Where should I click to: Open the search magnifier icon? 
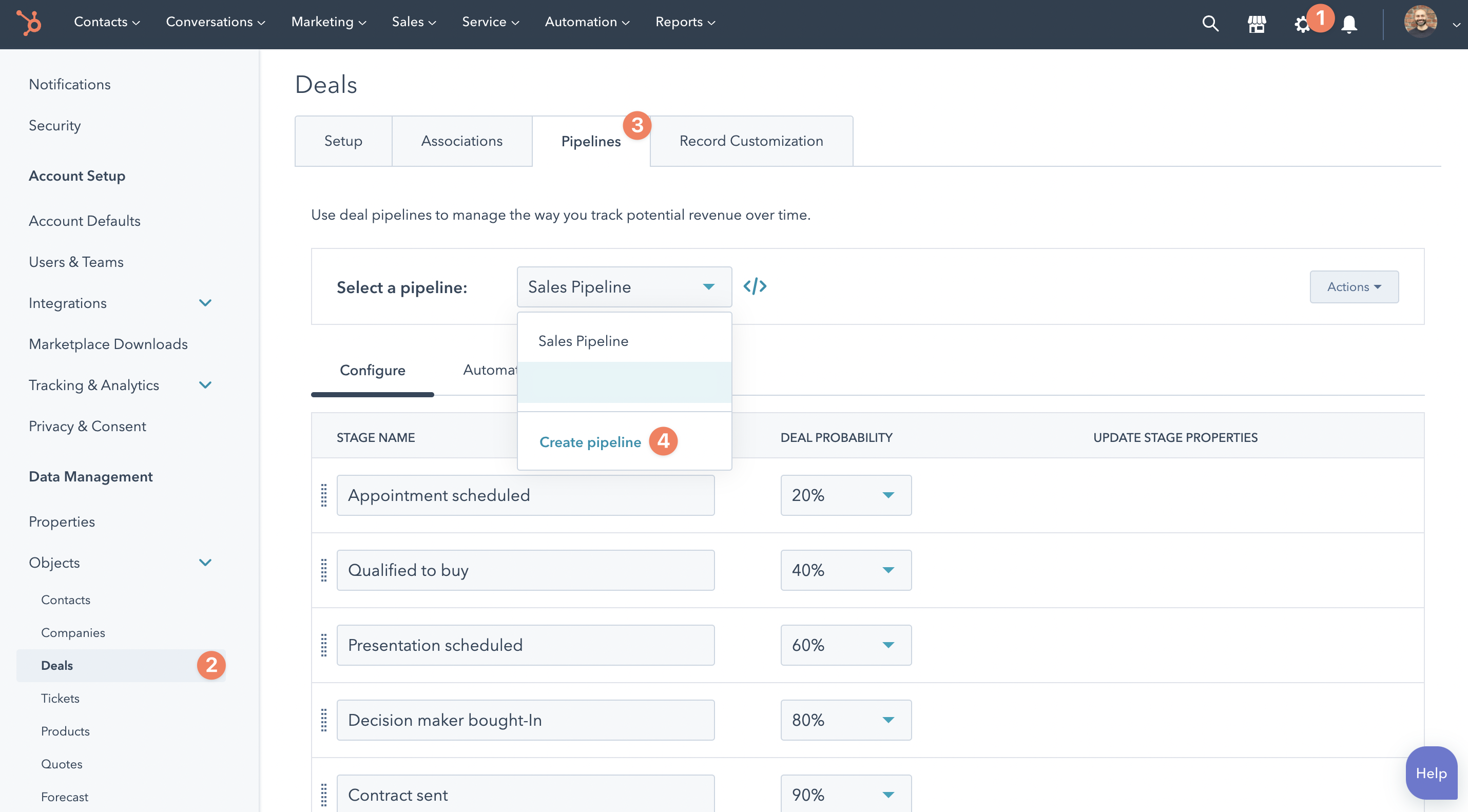(1210, 24)
